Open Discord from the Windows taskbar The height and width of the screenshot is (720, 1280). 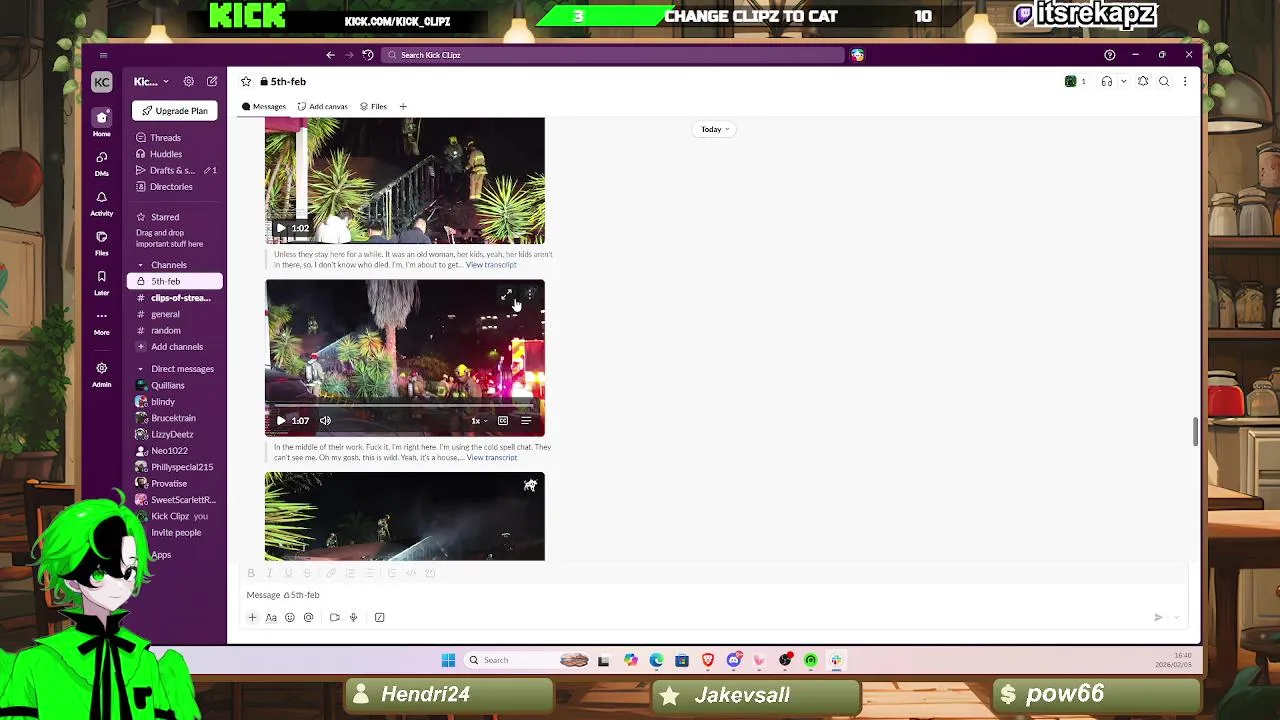734,660
